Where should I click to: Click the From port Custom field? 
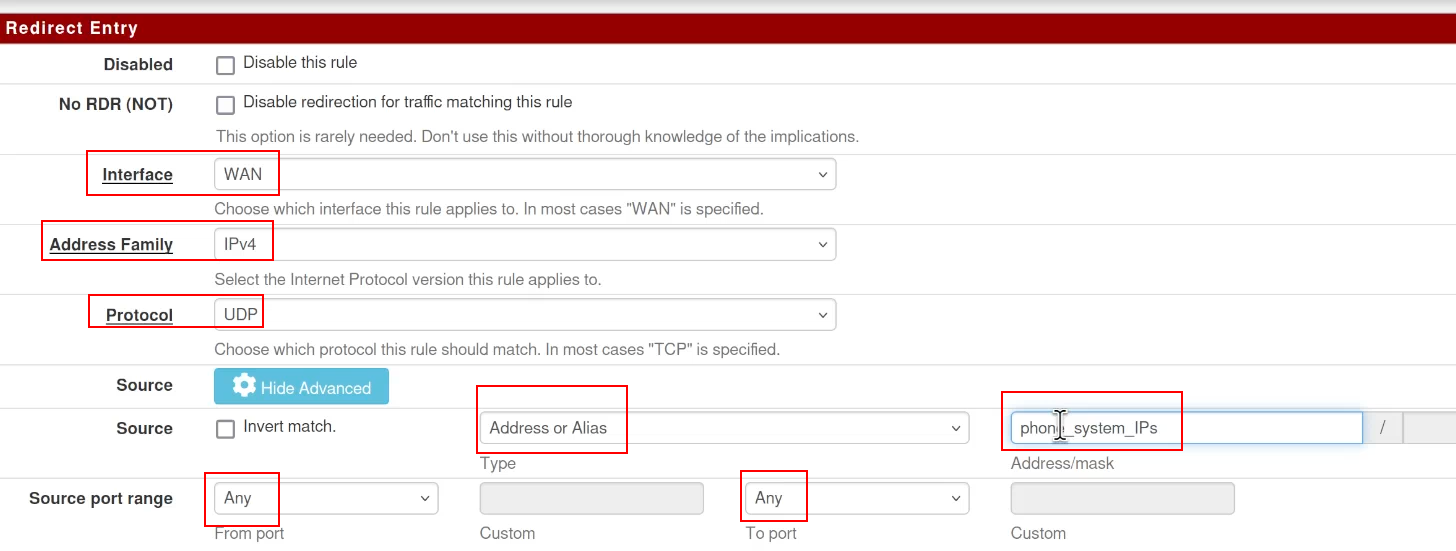592,498
